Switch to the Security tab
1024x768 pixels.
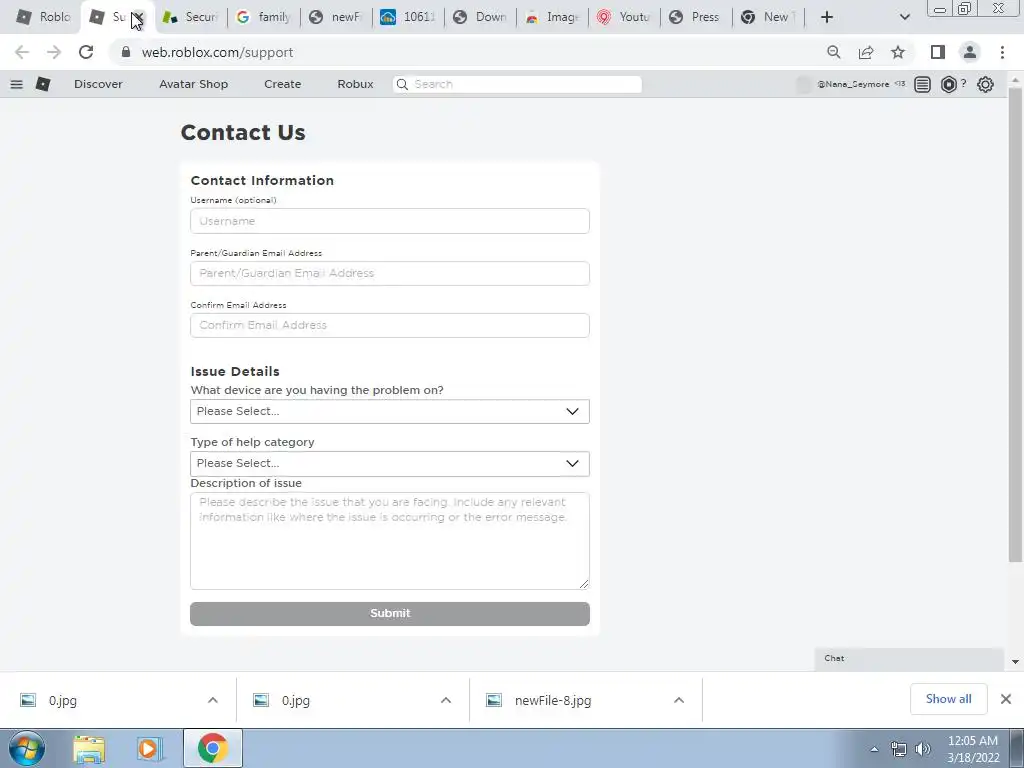190,17
